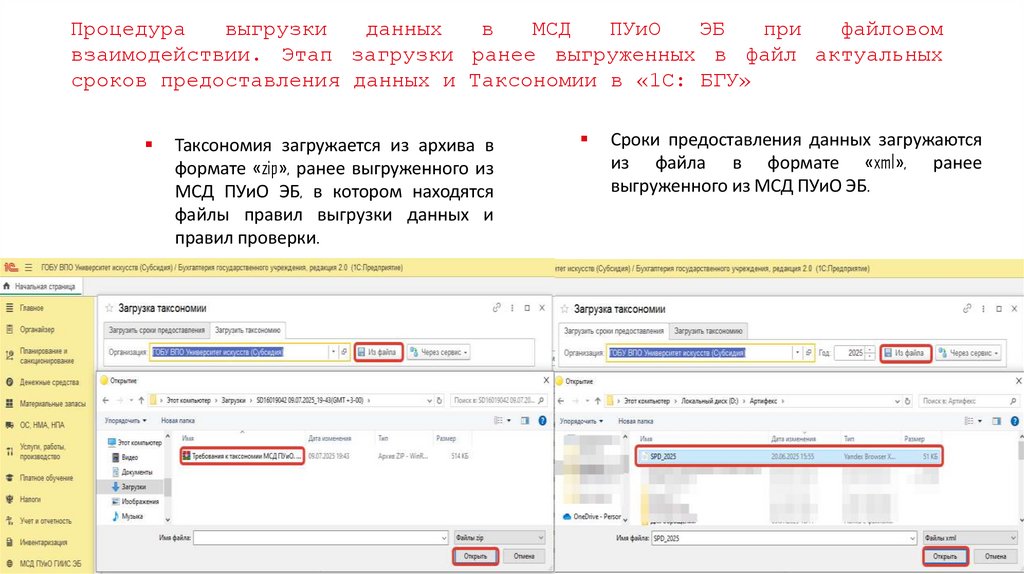Open the Органайзер section in the sidebar

pos(37,330)
